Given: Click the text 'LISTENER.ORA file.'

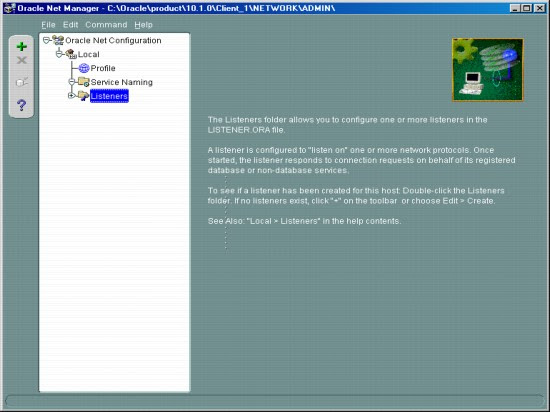Looking at the screenshot, I should pyautogui.click(x=246, y=130).
